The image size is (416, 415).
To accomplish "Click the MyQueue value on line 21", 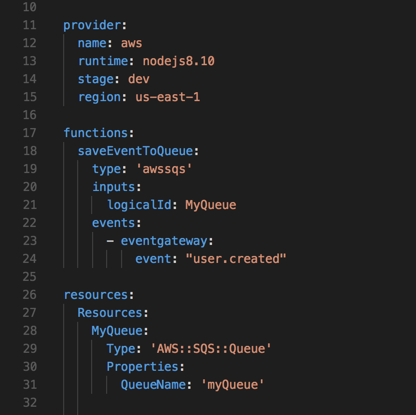I will [211, 205].
